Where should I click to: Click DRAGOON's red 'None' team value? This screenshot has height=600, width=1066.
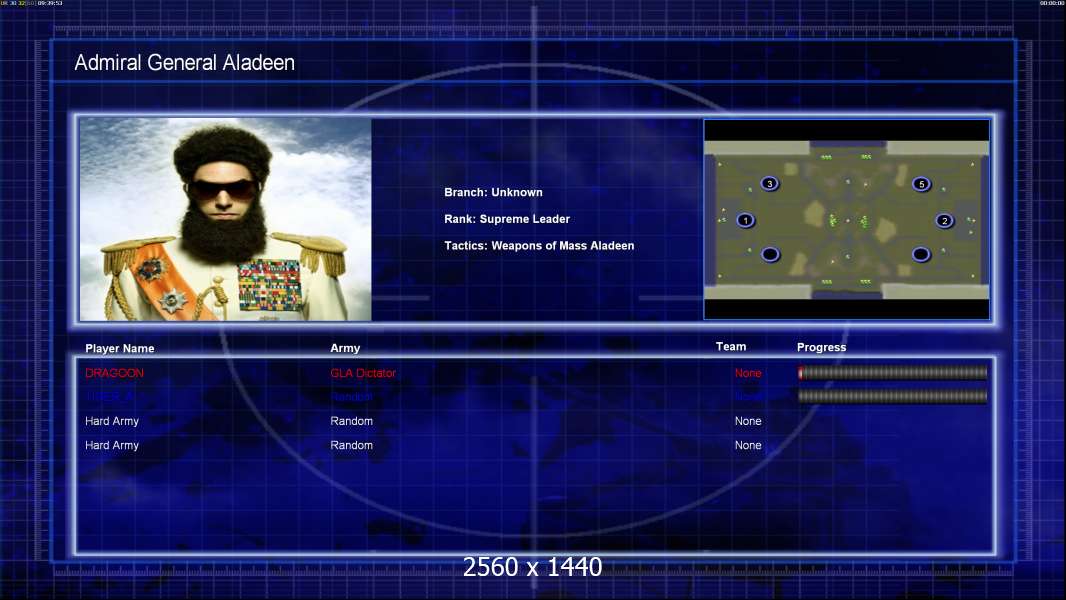(x=748, y=373)
